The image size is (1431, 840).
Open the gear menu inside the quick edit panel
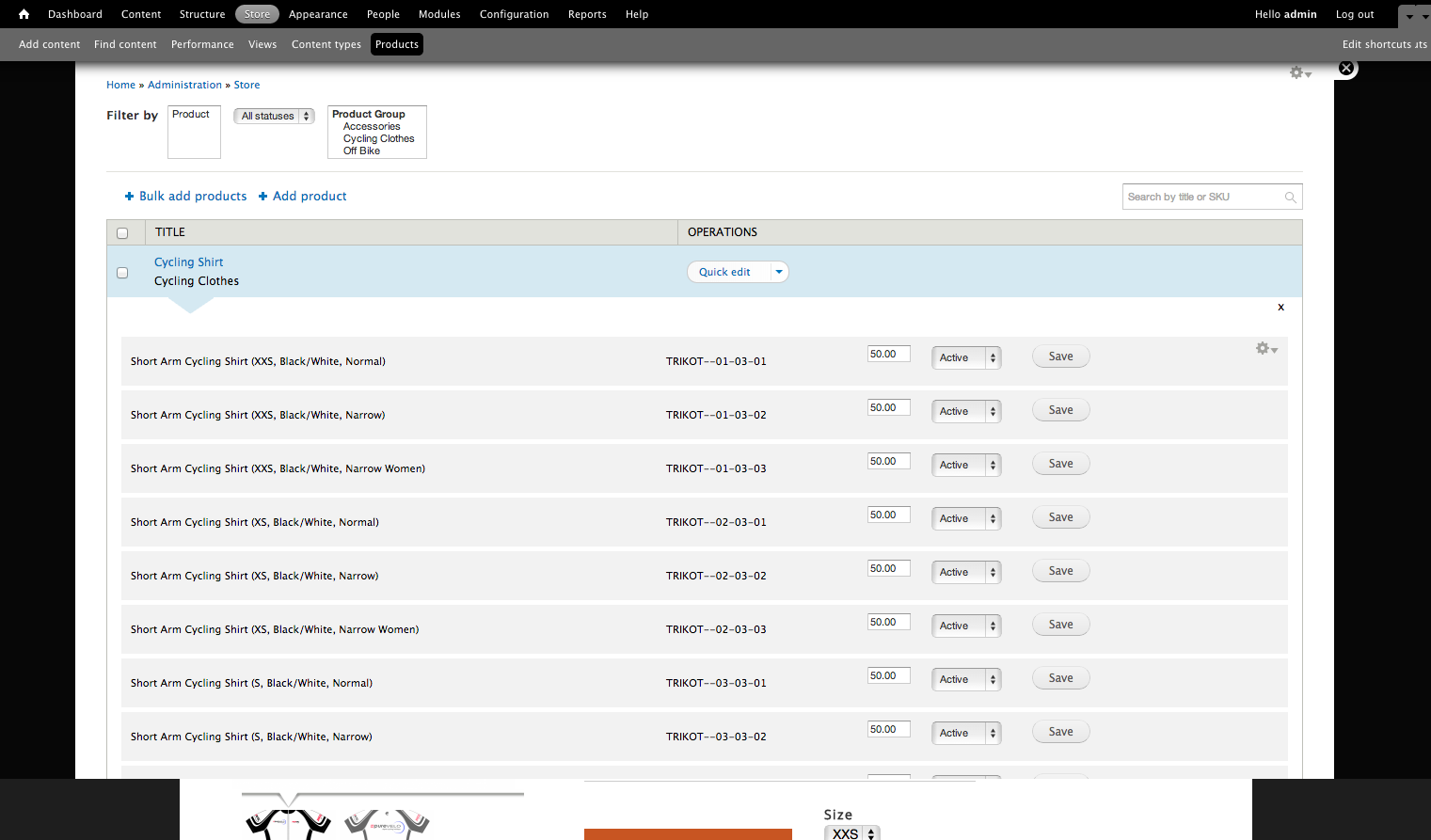tap(1262, 347)
